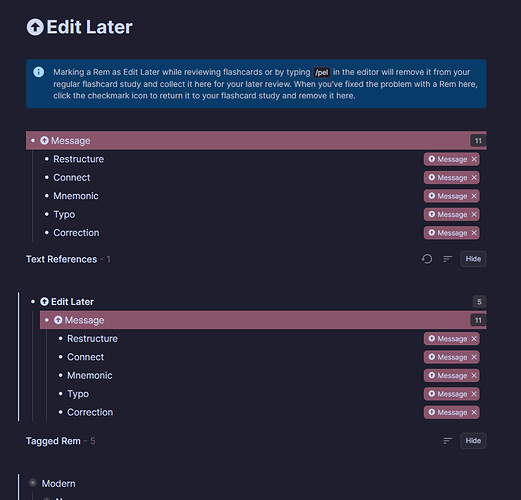Toggle the Modern bullet in Tagged Rem
Image resolution: width=521 pixels, height=500 pixels.
(33, 483)
